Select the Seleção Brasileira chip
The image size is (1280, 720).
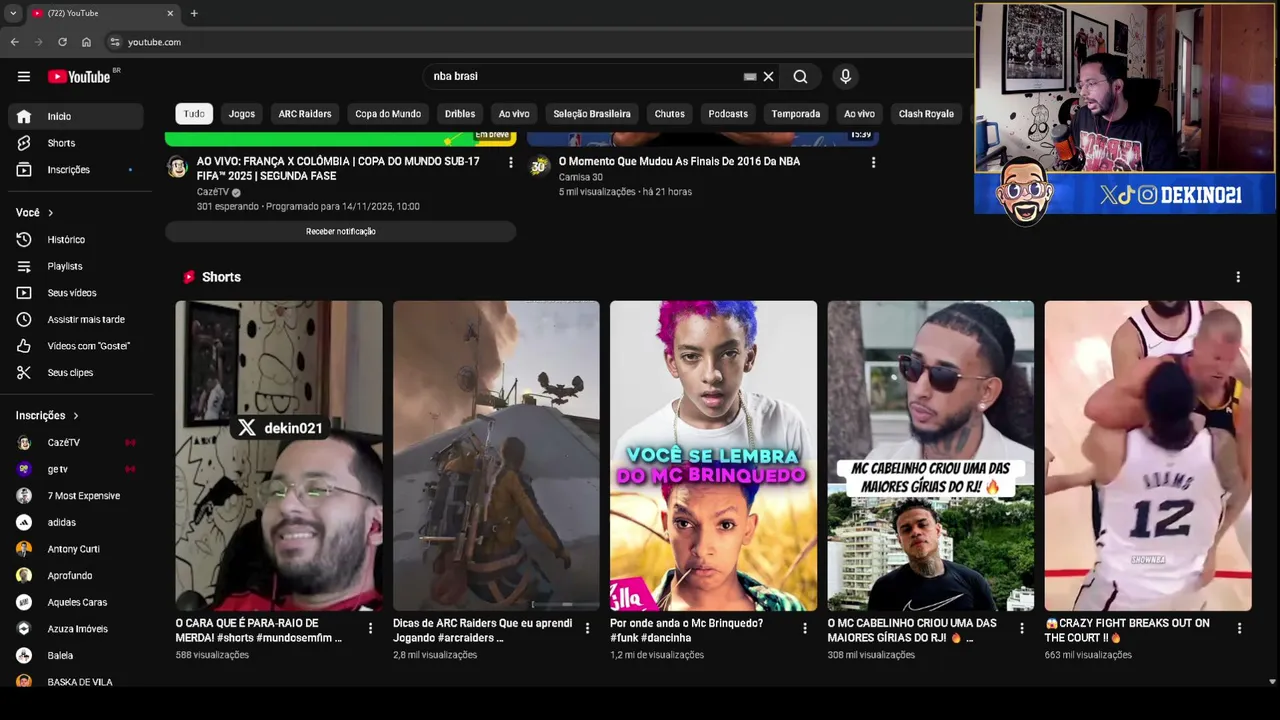pos(592,114)
